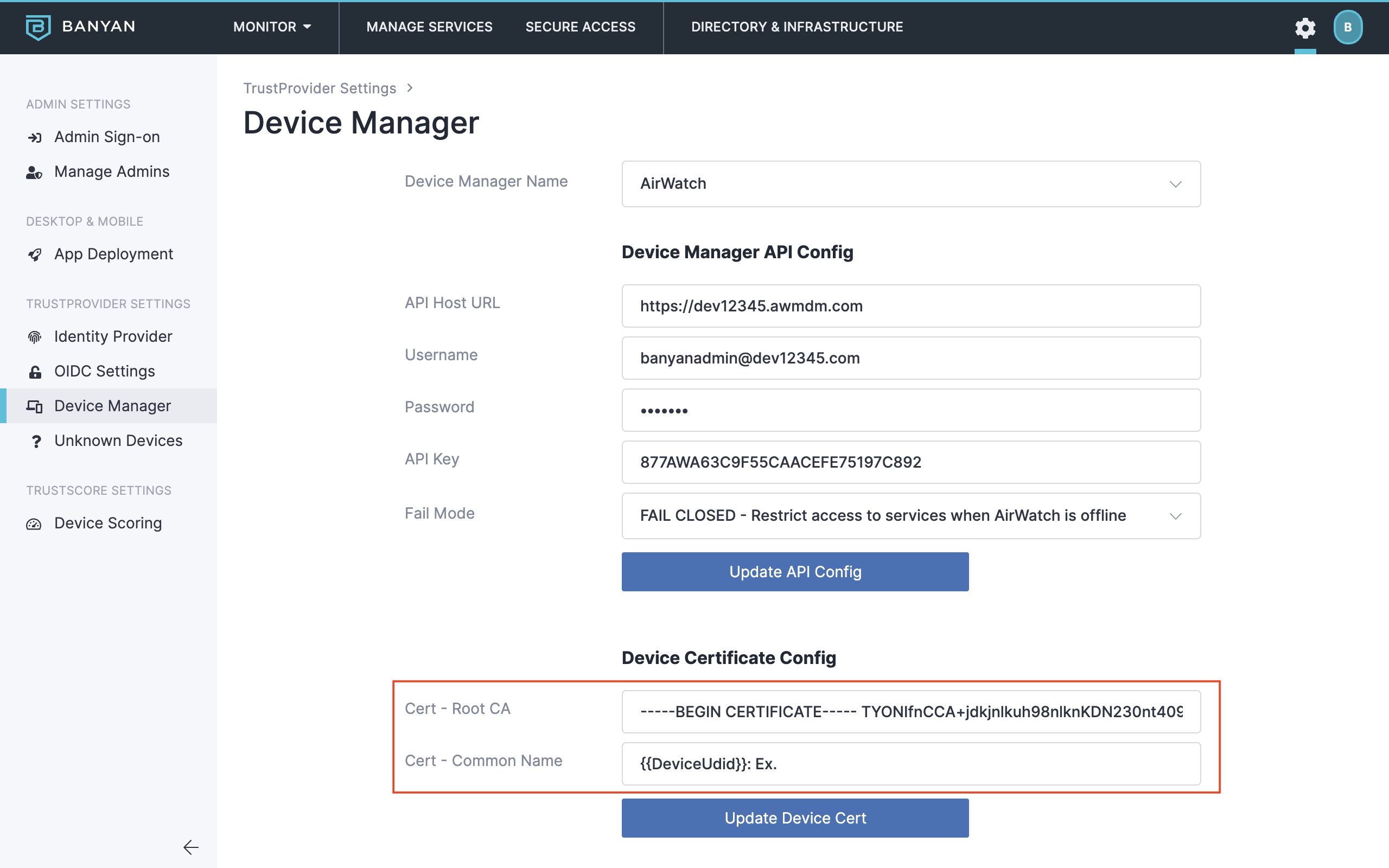The height and width of the screenshot is (868, 1389).
Task: Switch to the SECURE ACCESS tab
Action: tap(580, 27)
